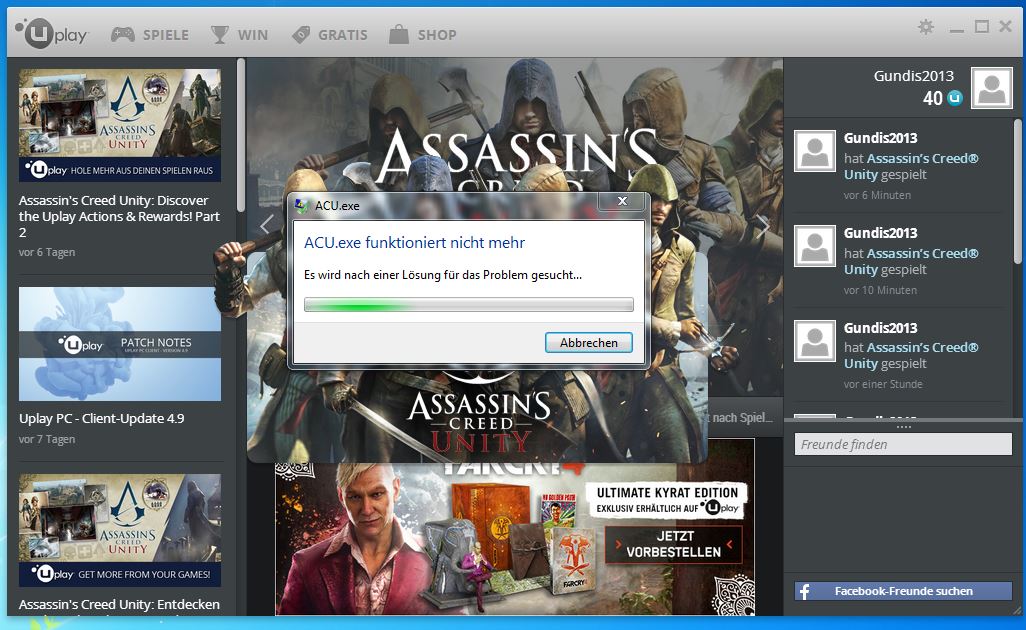1026x630 pixels.
Task: Click the Gundis2013 profile avatar at top right
Action: (x=991, y=88)
